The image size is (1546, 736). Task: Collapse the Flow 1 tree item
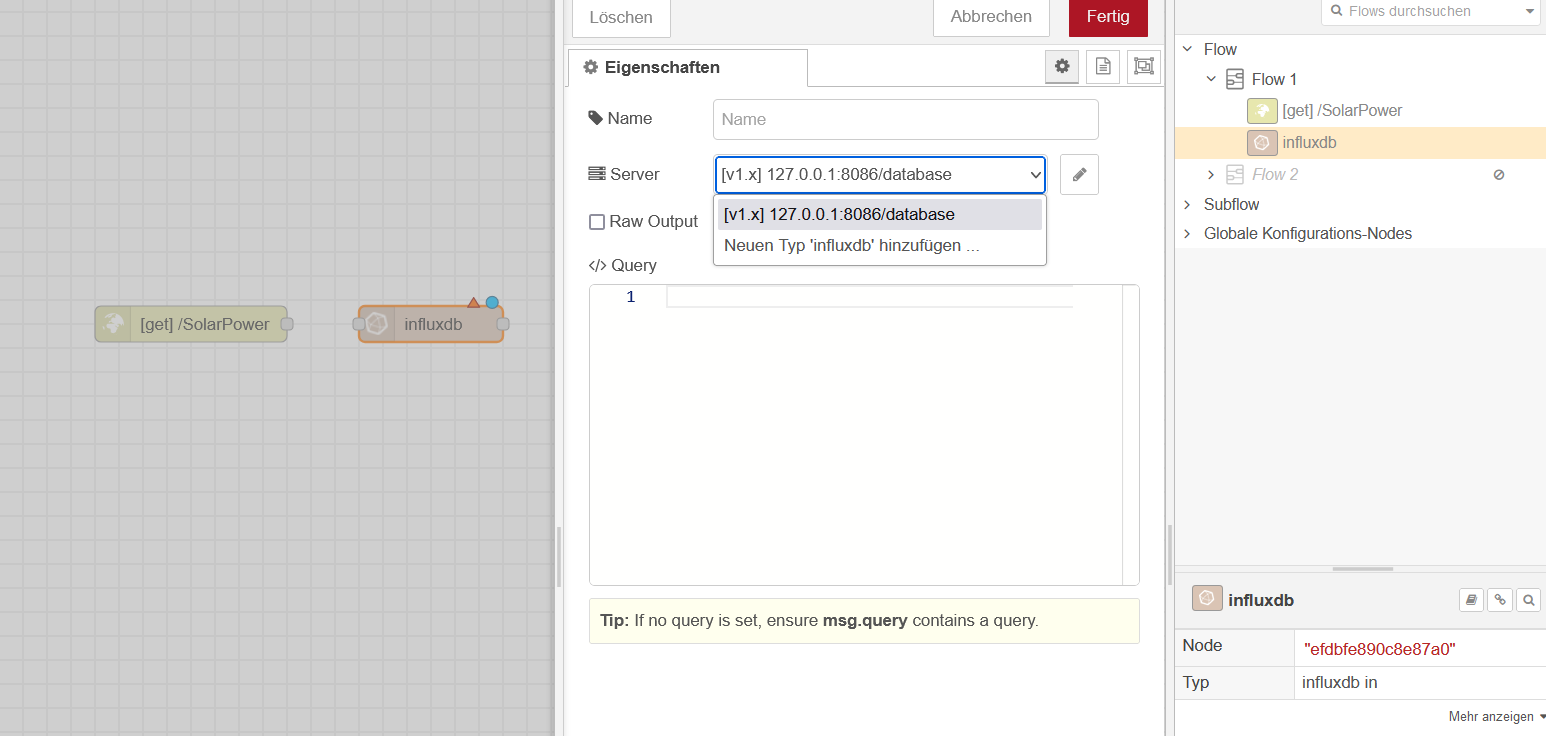pyautogui.click(x=1211, y=79)
